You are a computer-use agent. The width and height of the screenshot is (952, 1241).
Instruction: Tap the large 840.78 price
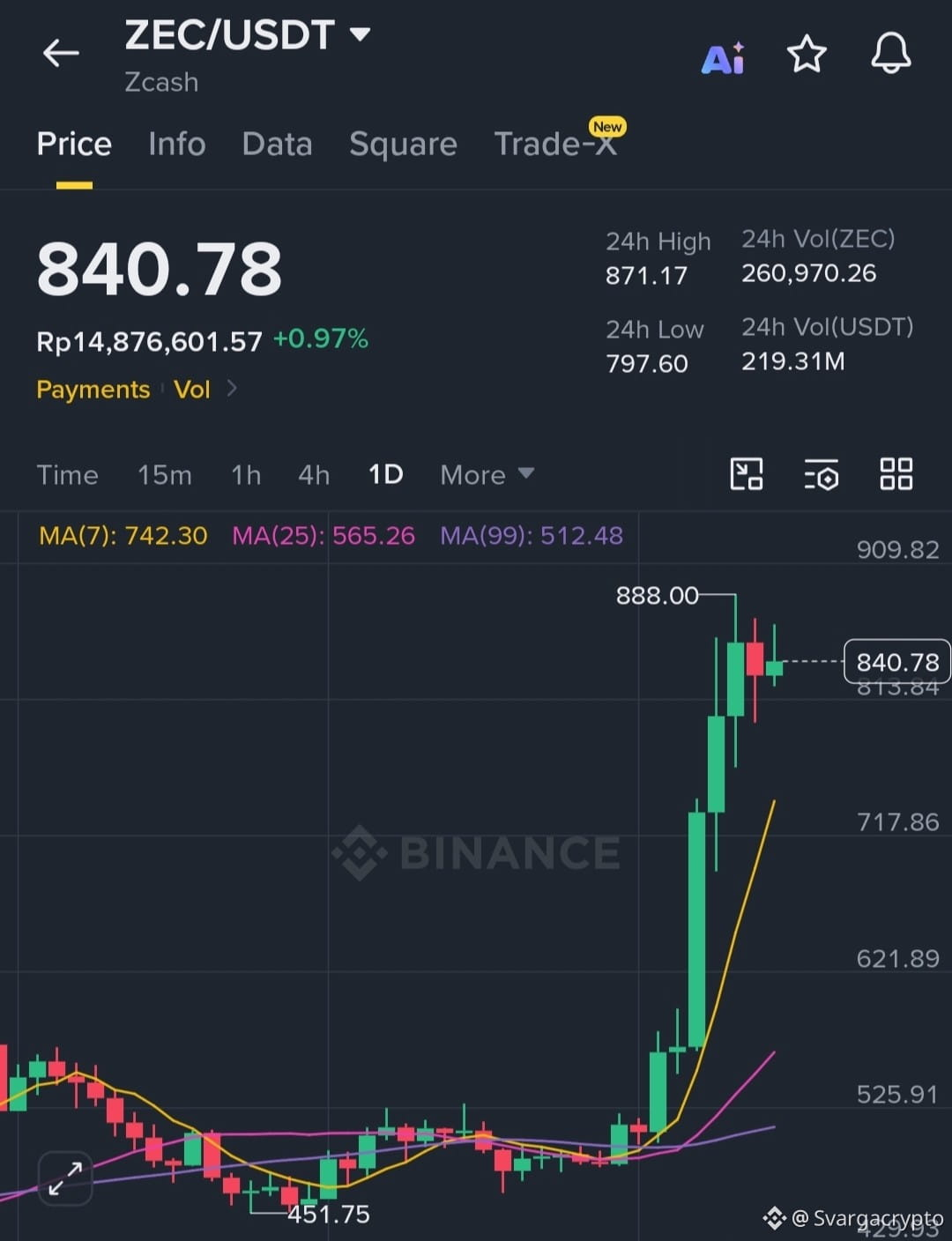(160, 269)
